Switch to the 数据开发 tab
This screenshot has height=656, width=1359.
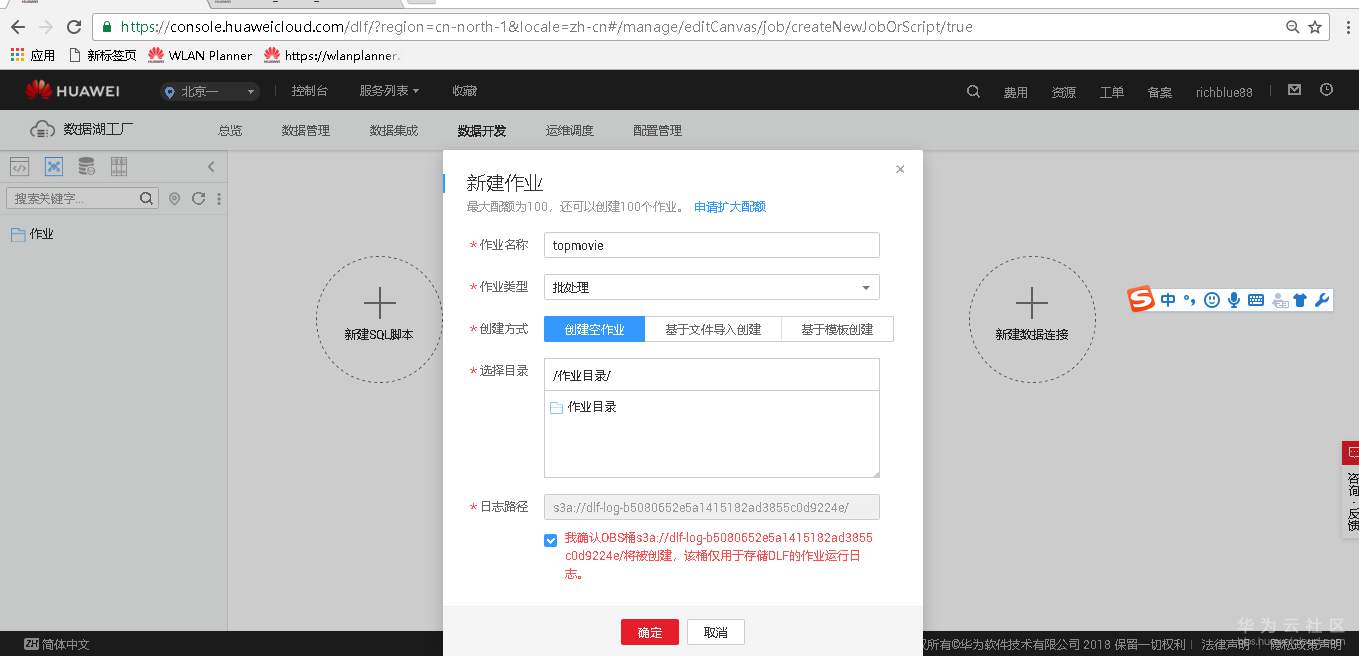[x=482, y=131]
